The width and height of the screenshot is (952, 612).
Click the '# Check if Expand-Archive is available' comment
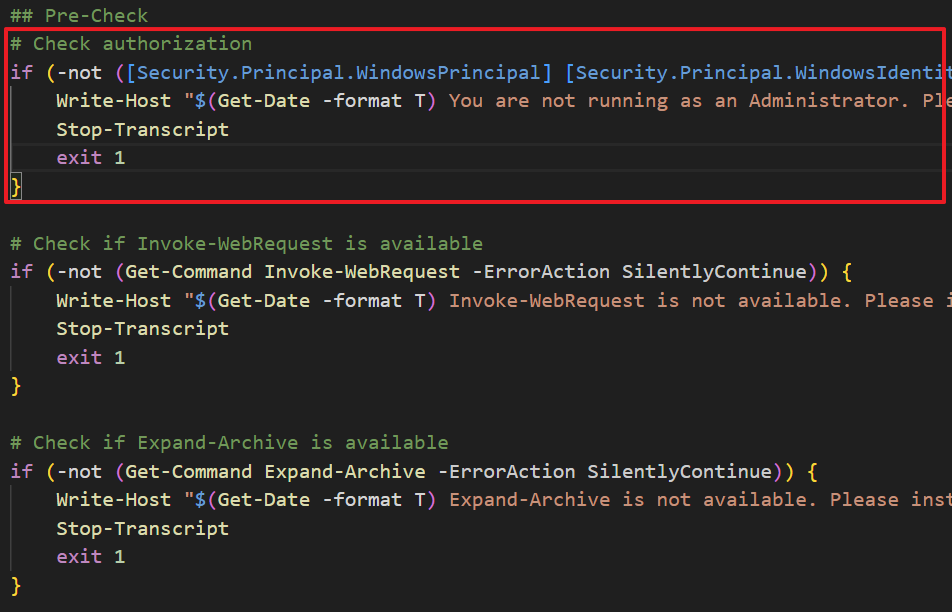click(229, 443)
